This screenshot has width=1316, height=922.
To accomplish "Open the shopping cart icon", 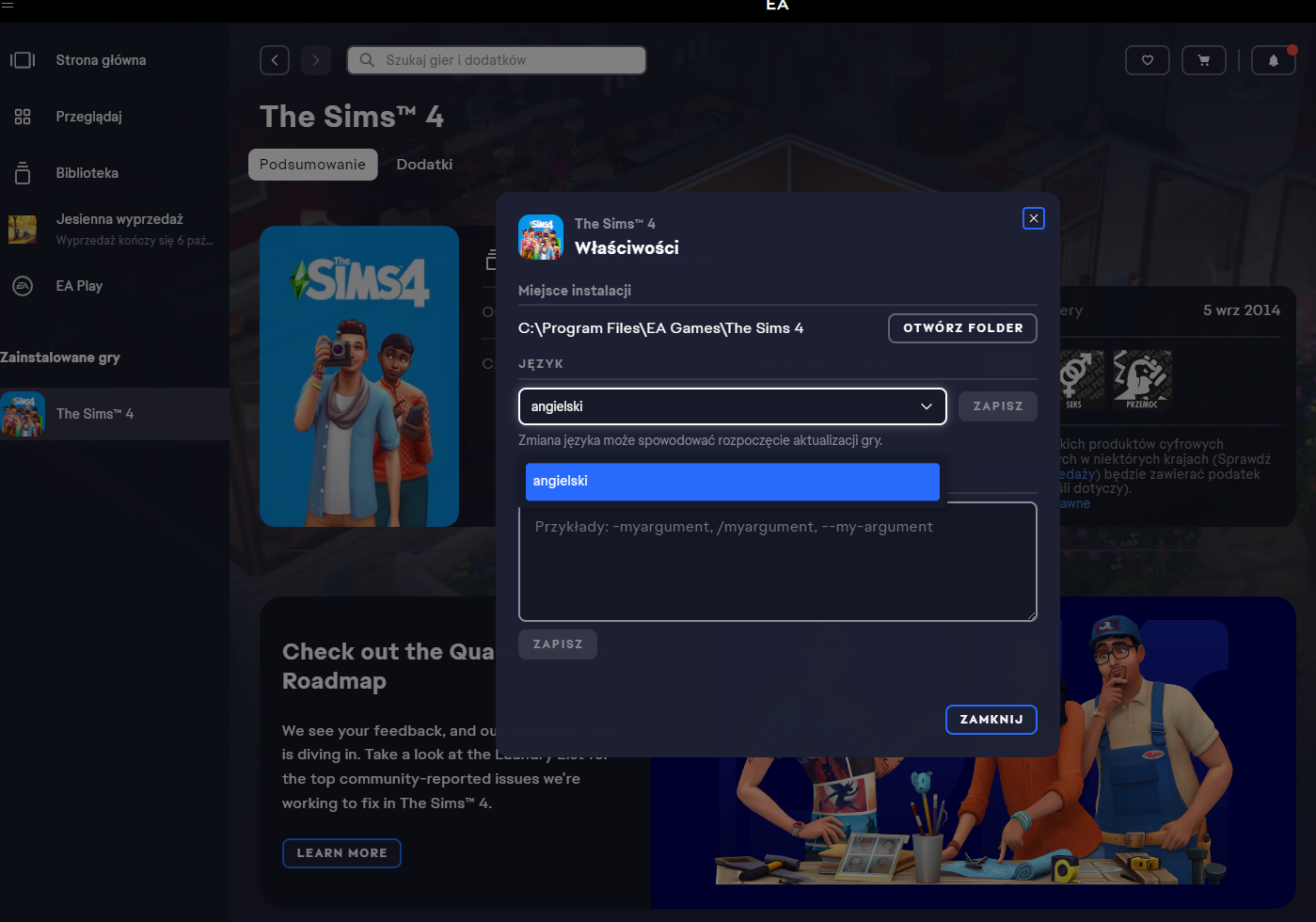I will click(x=1203, y=60).
